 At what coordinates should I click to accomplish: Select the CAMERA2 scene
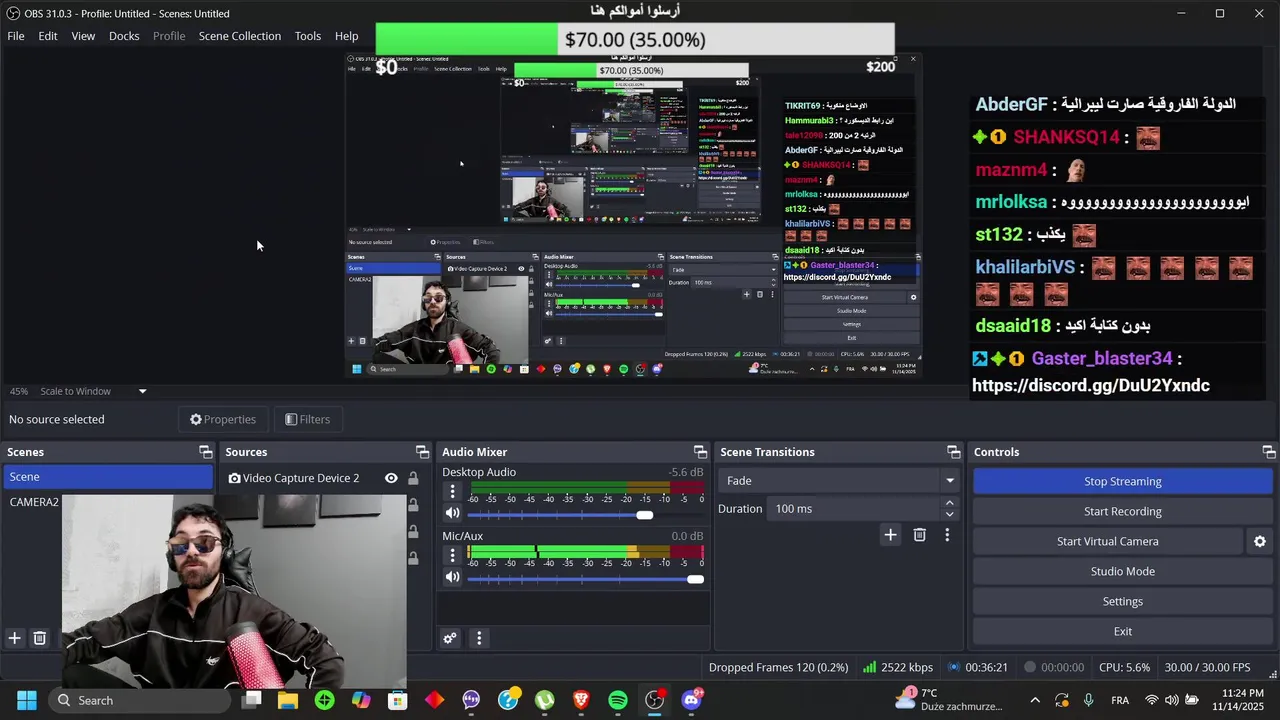click(x=34, y=502)
